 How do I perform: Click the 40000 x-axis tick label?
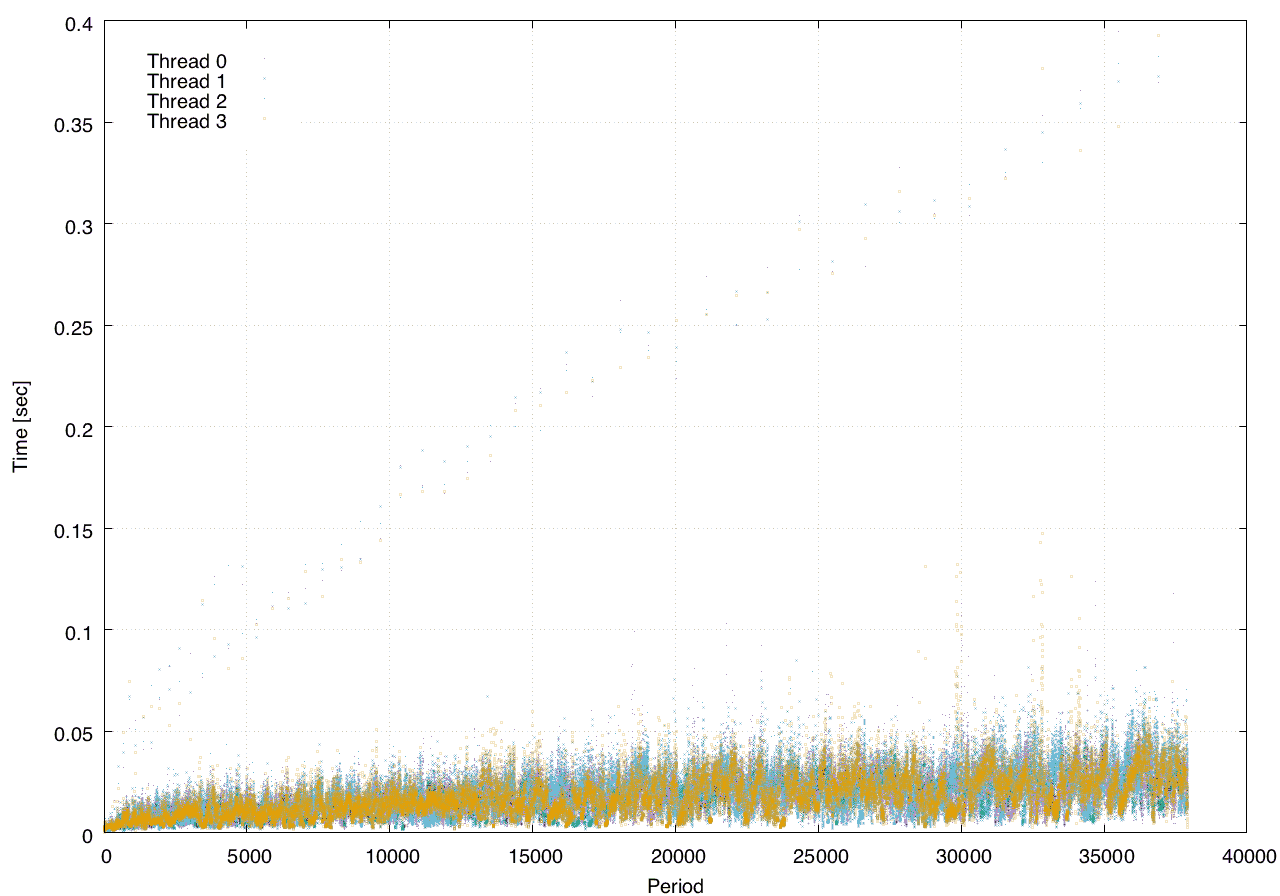1246,856
